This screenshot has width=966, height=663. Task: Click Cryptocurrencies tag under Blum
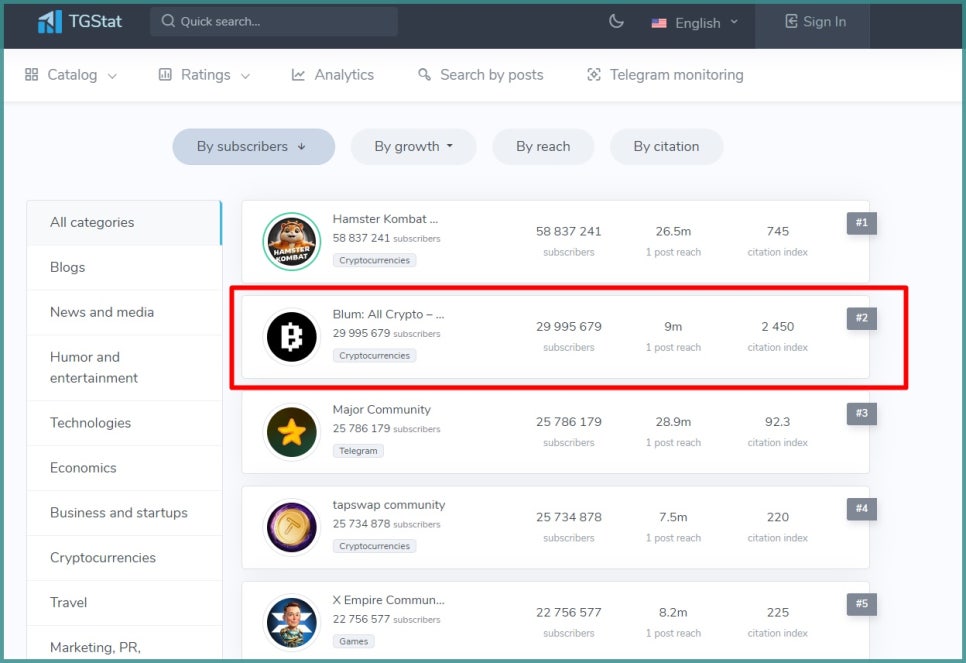point(374,356)
